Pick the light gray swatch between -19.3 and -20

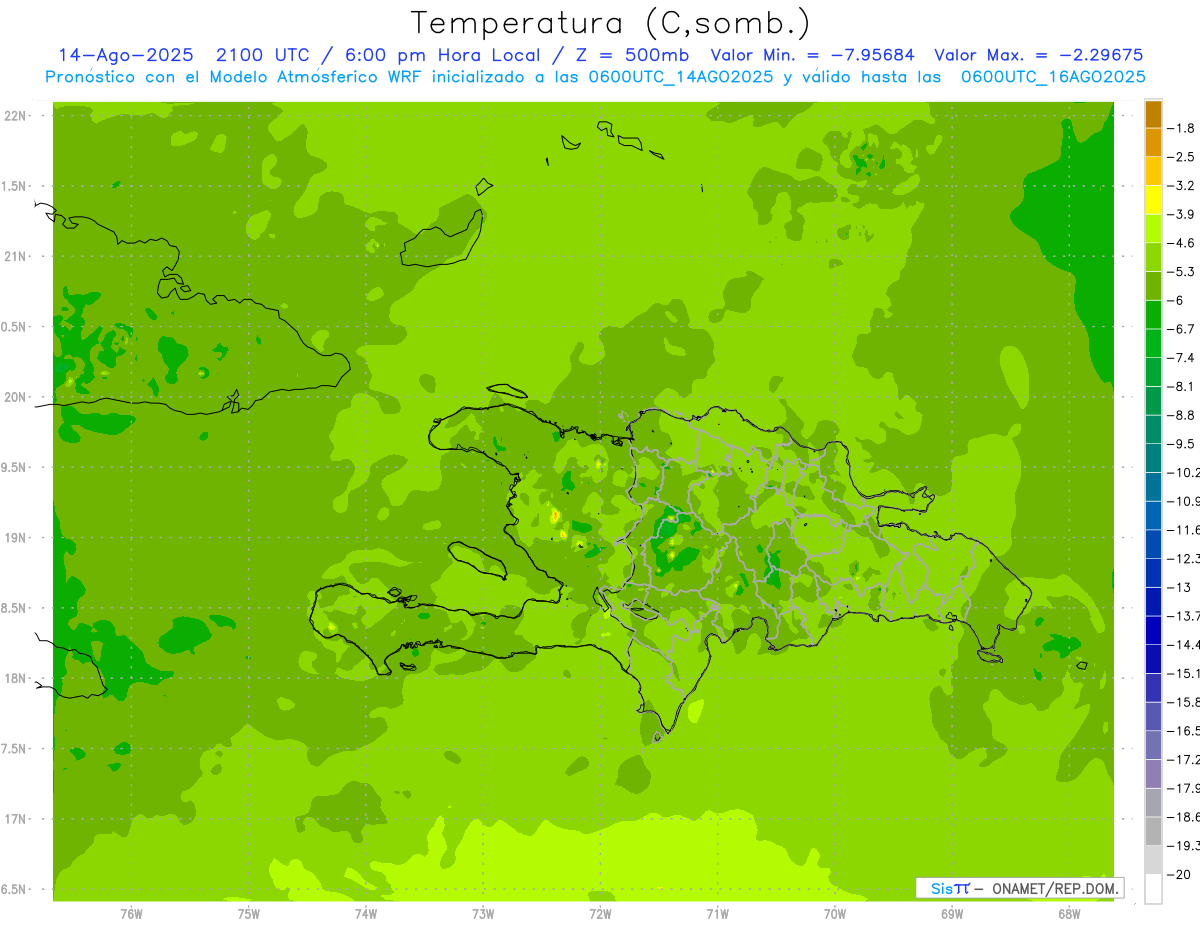click(1153, 860)
